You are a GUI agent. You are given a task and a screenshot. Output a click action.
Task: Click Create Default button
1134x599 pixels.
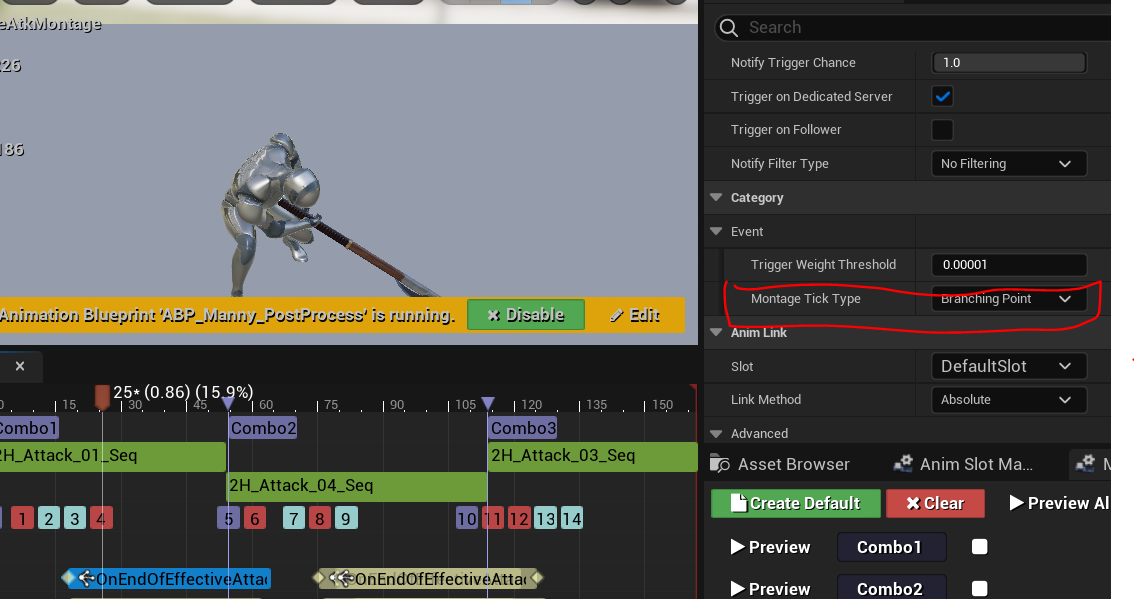pos(796,503)
